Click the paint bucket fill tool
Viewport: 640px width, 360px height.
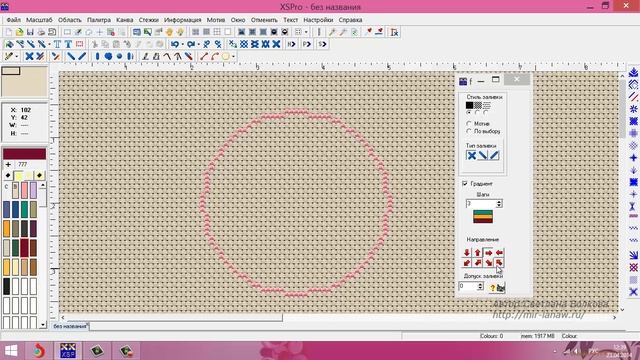coord(9,44)
